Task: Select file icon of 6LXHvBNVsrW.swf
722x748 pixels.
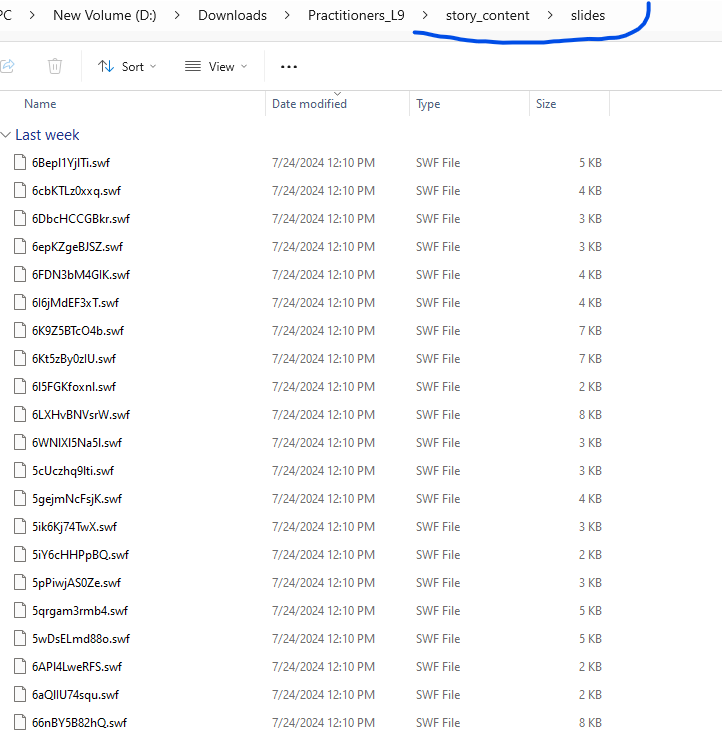Action: pyautogui.click(x=20, y=415)
